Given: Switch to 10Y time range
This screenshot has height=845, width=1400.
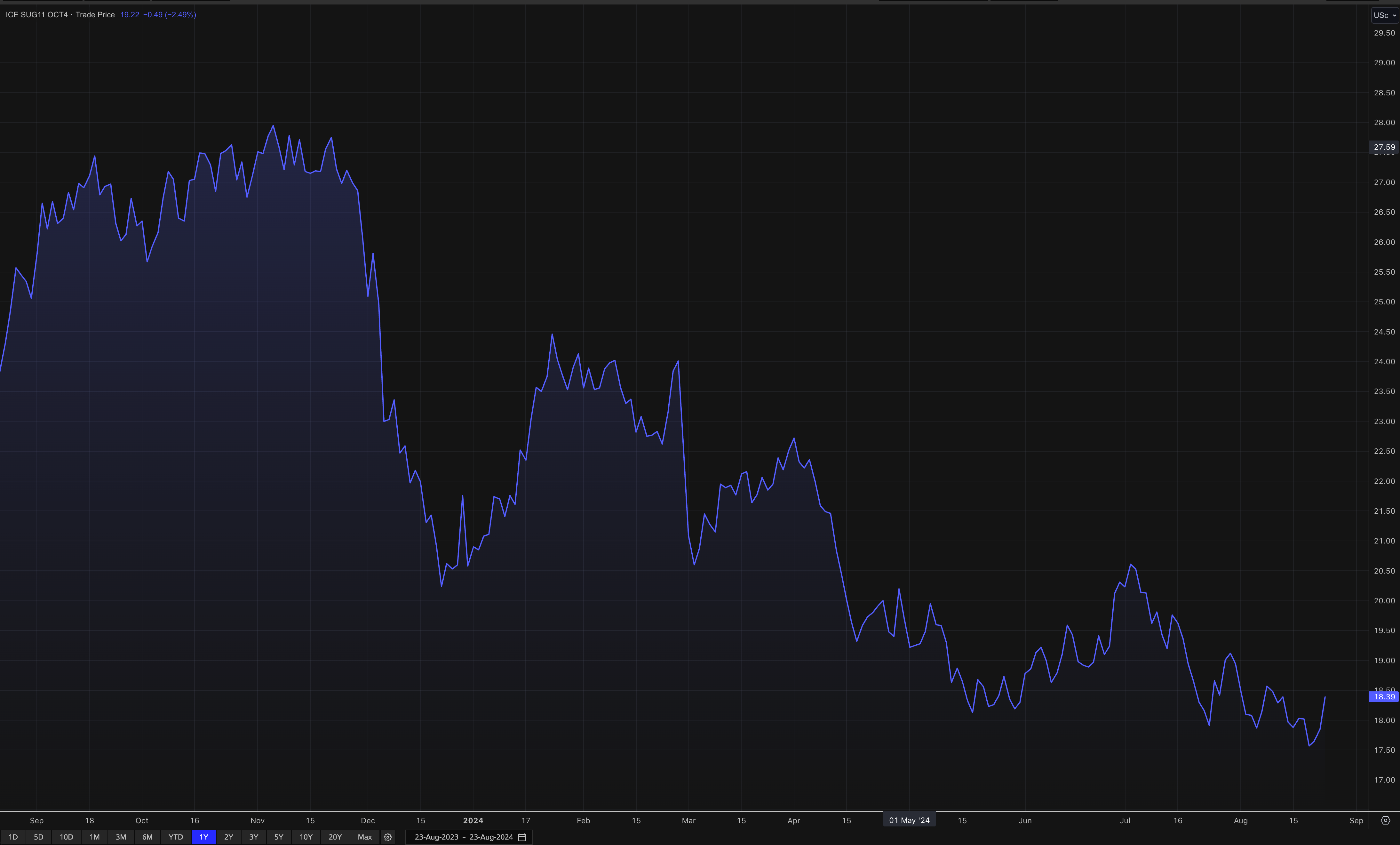Looking at the screenshot, I should [x=306, y=837].
